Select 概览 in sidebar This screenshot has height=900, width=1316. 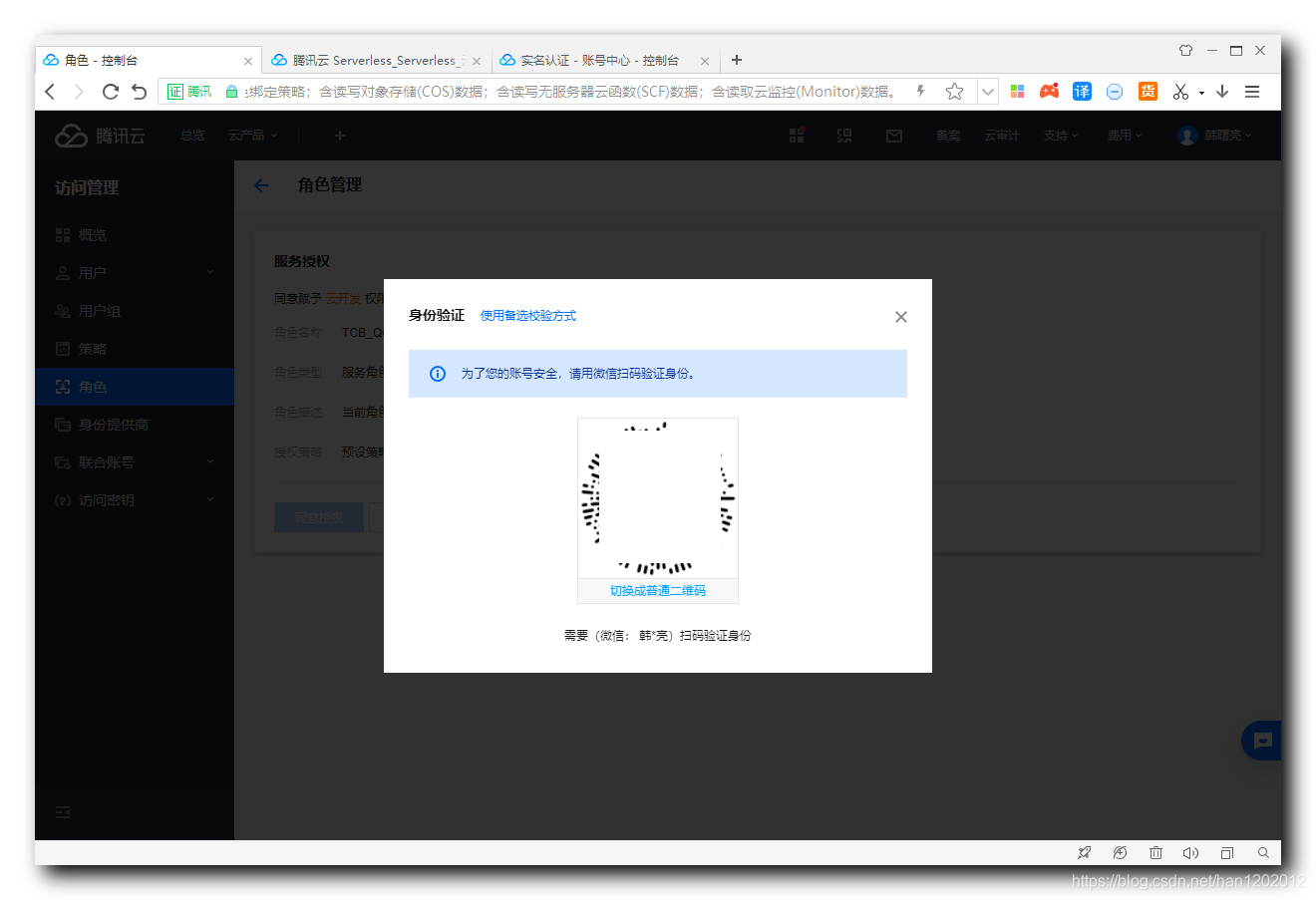tap(135, 235)
